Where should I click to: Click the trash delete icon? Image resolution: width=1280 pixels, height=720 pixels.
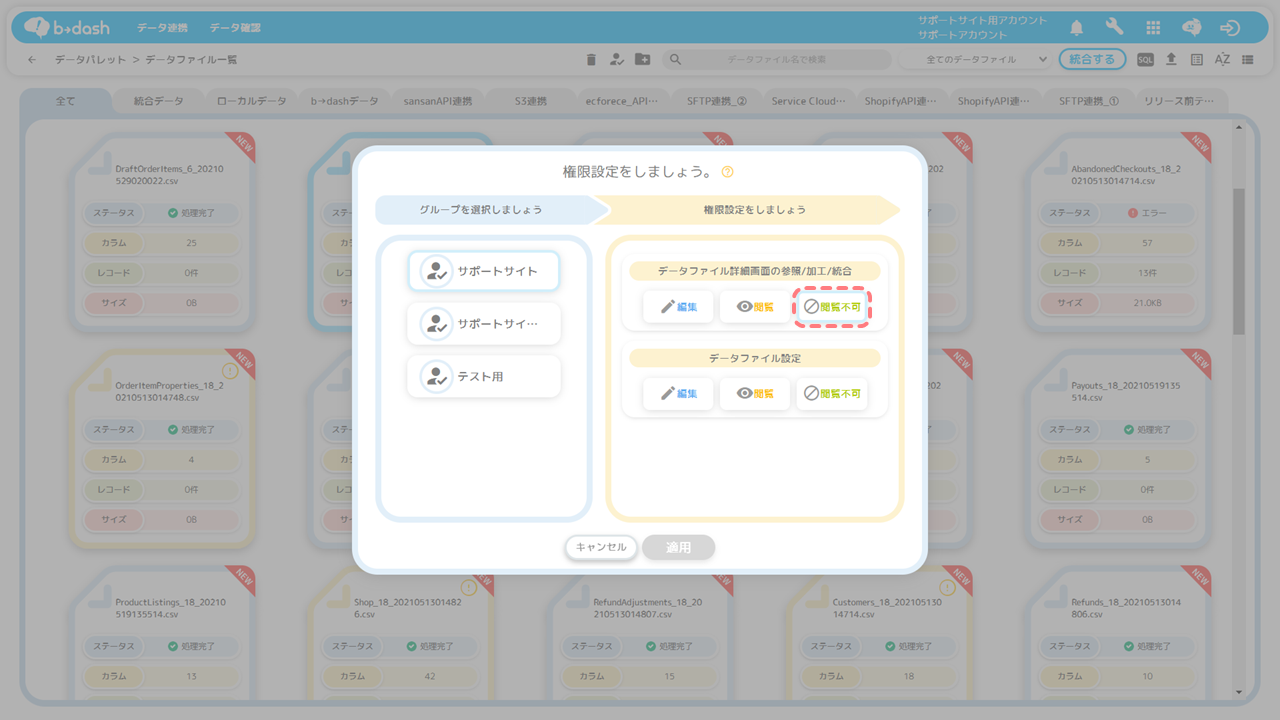[591, 60]
